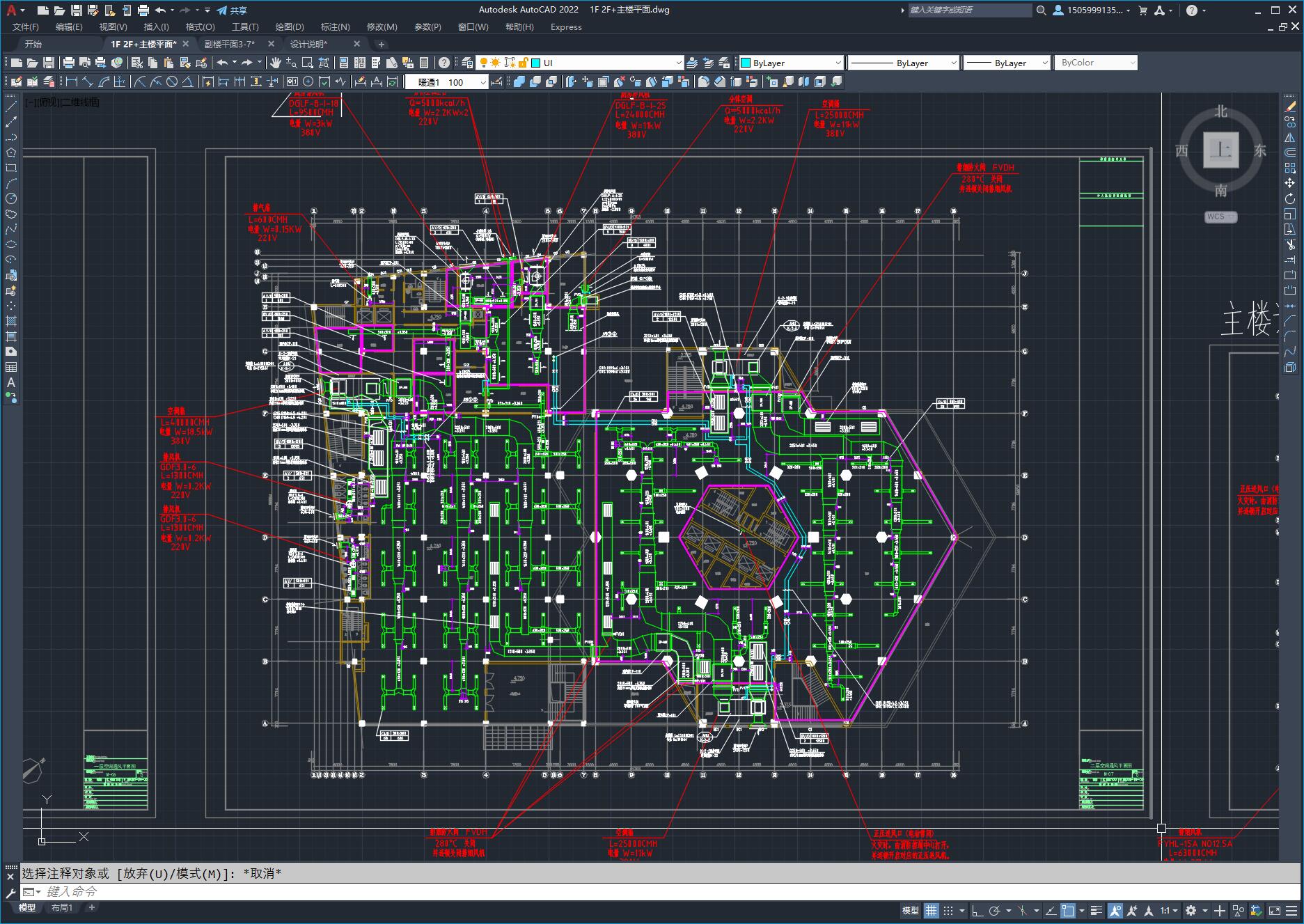The height and width of the screenshot is (924, 1304).
Task: Select the Line tool in the draw toolbar
Action: (x=11, y=107)
